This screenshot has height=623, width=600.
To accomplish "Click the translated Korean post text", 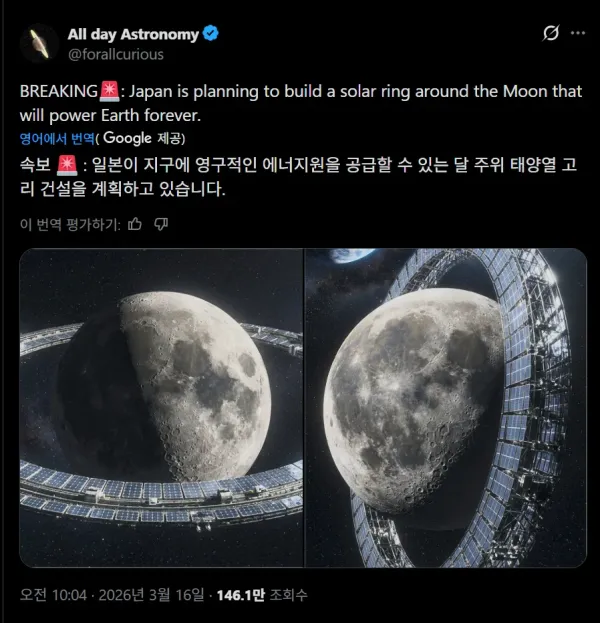I will [298, 177].
